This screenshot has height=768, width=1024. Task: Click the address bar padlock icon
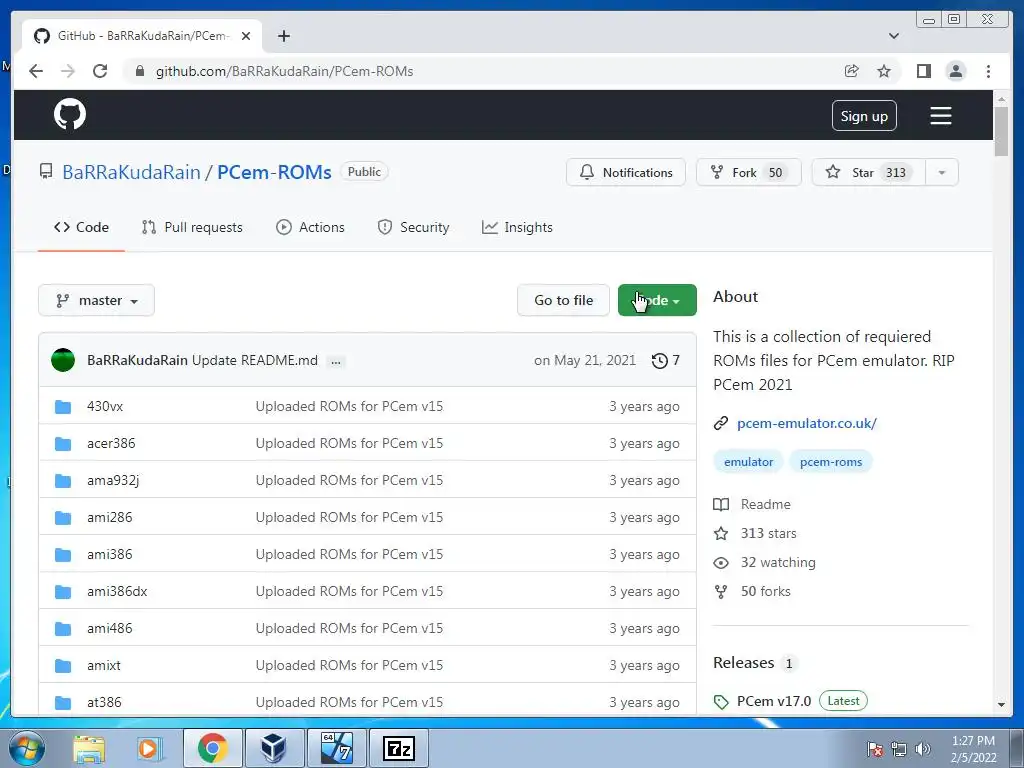[x=140, y=71]
